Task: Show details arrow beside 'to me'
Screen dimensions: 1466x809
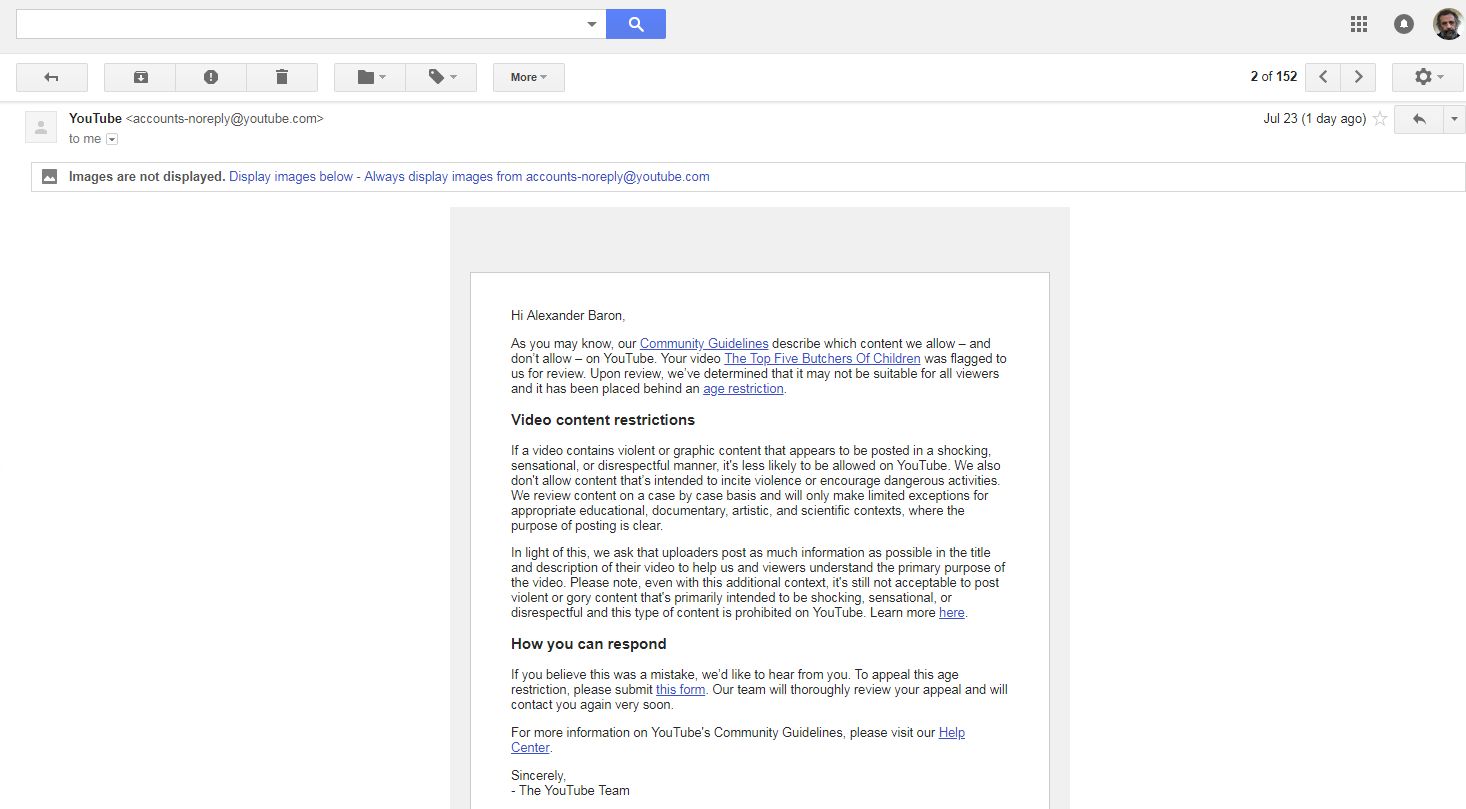Action: [112, 139]
